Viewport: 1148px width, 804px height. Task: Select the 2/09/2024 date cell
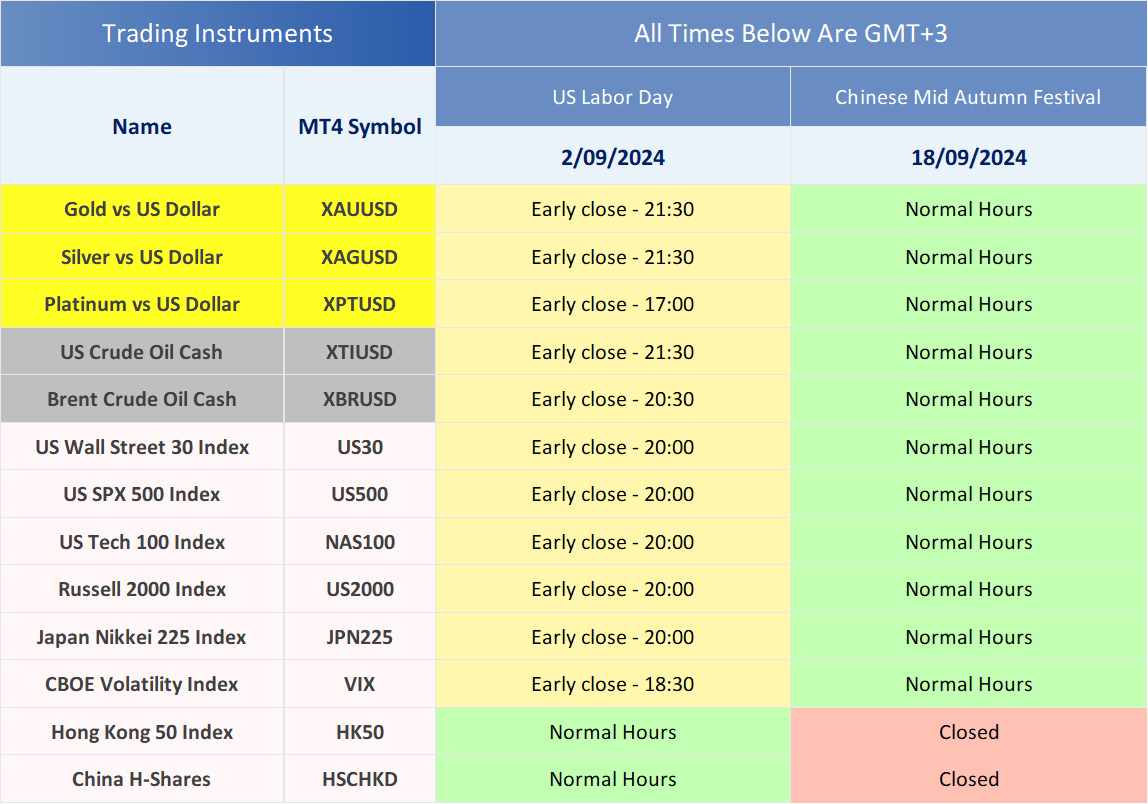tap(612, 157)
